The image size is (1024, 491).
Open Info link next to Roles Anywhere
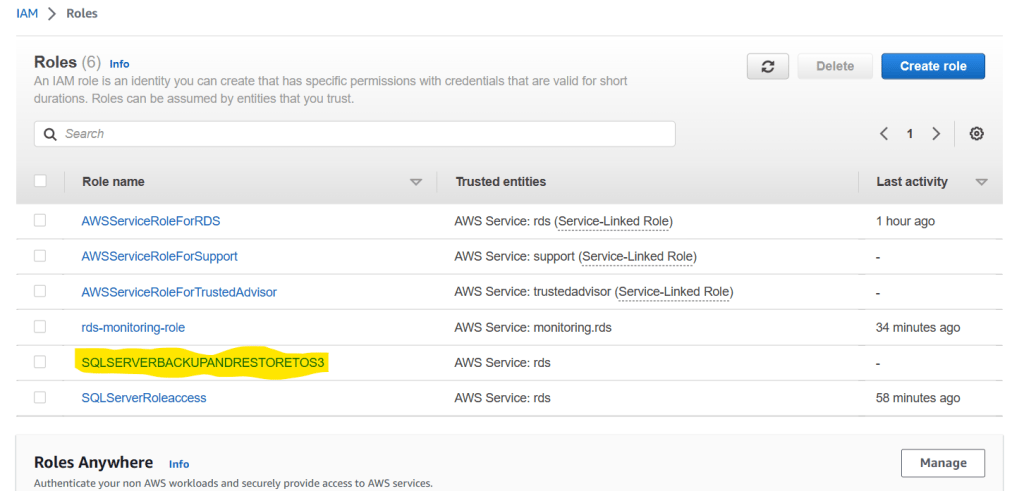coord(179,464)
